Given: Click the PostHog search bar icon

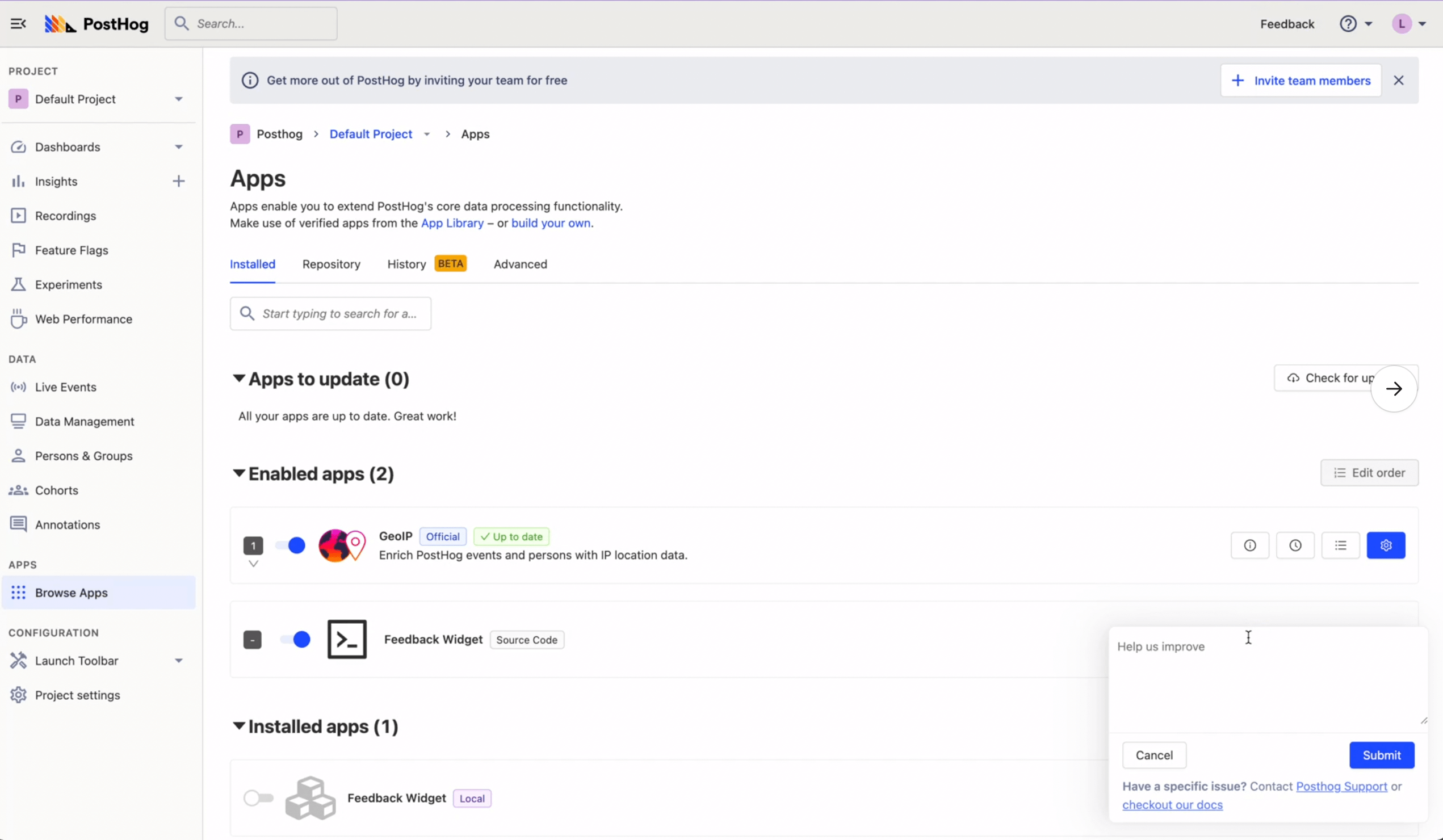Looking at the screenshot, I should 181,23.
